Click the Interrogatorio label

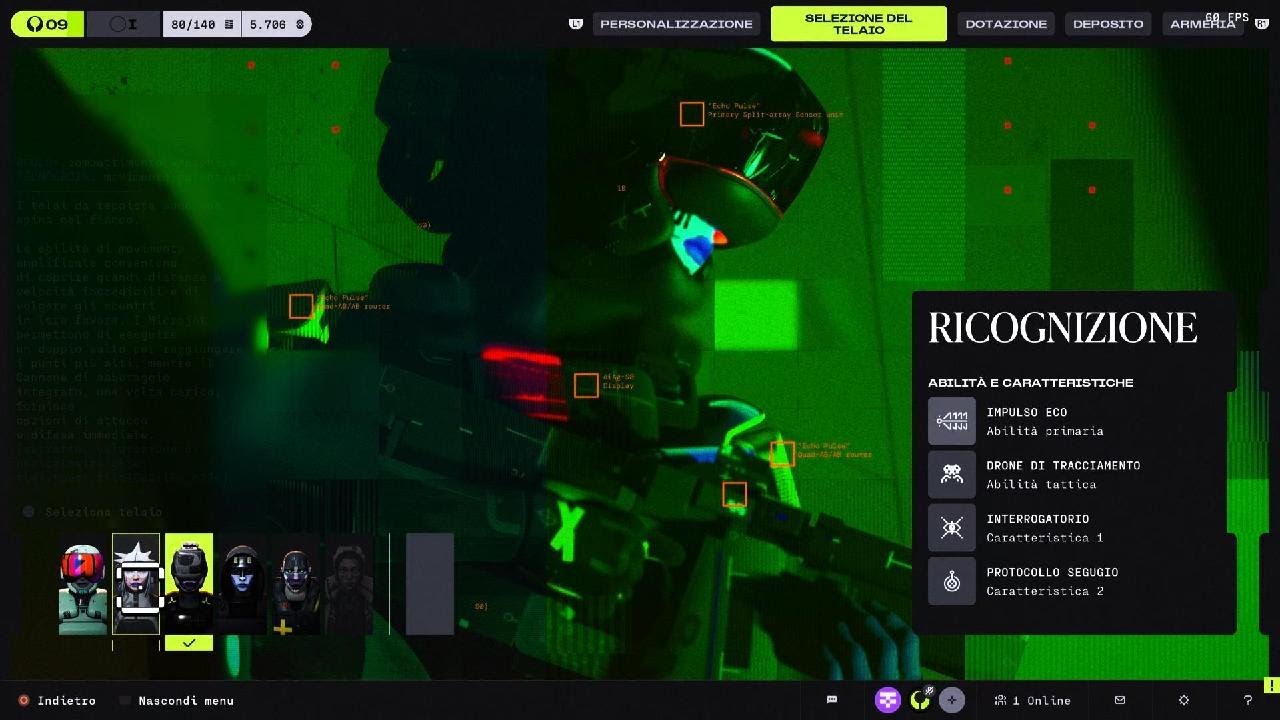coord(1038,519)
